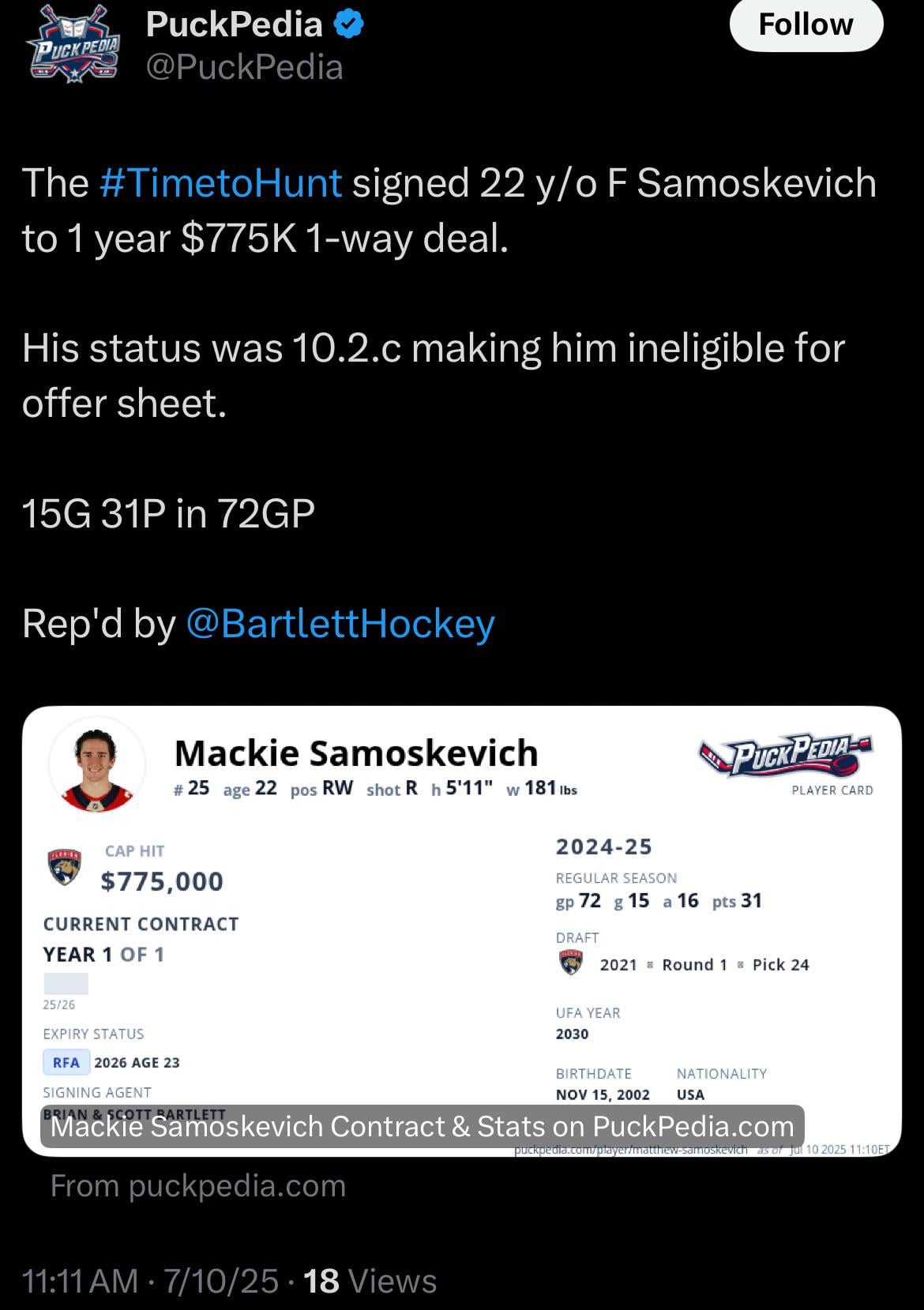Tap the blue verified badge
The width and height of the screenshot is (924, 1310).
pos(348,25)
